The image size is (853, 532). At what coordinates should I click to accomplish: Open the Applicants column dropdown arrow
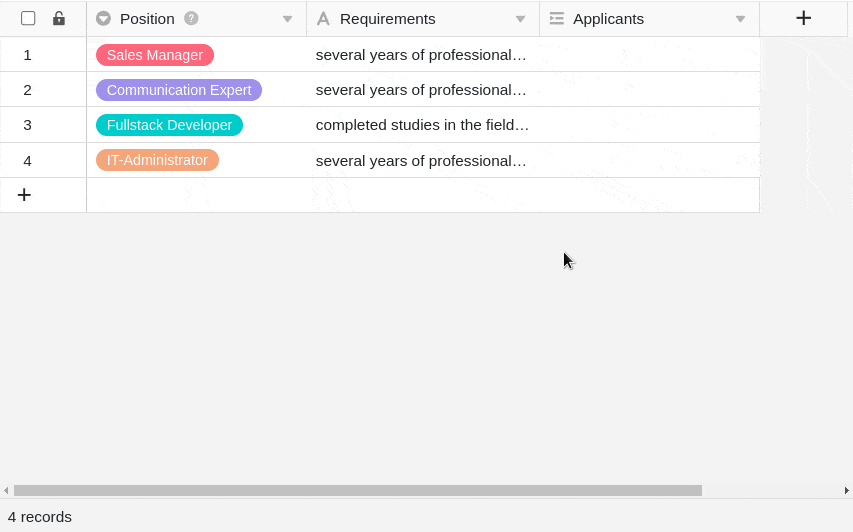point(740,19)
